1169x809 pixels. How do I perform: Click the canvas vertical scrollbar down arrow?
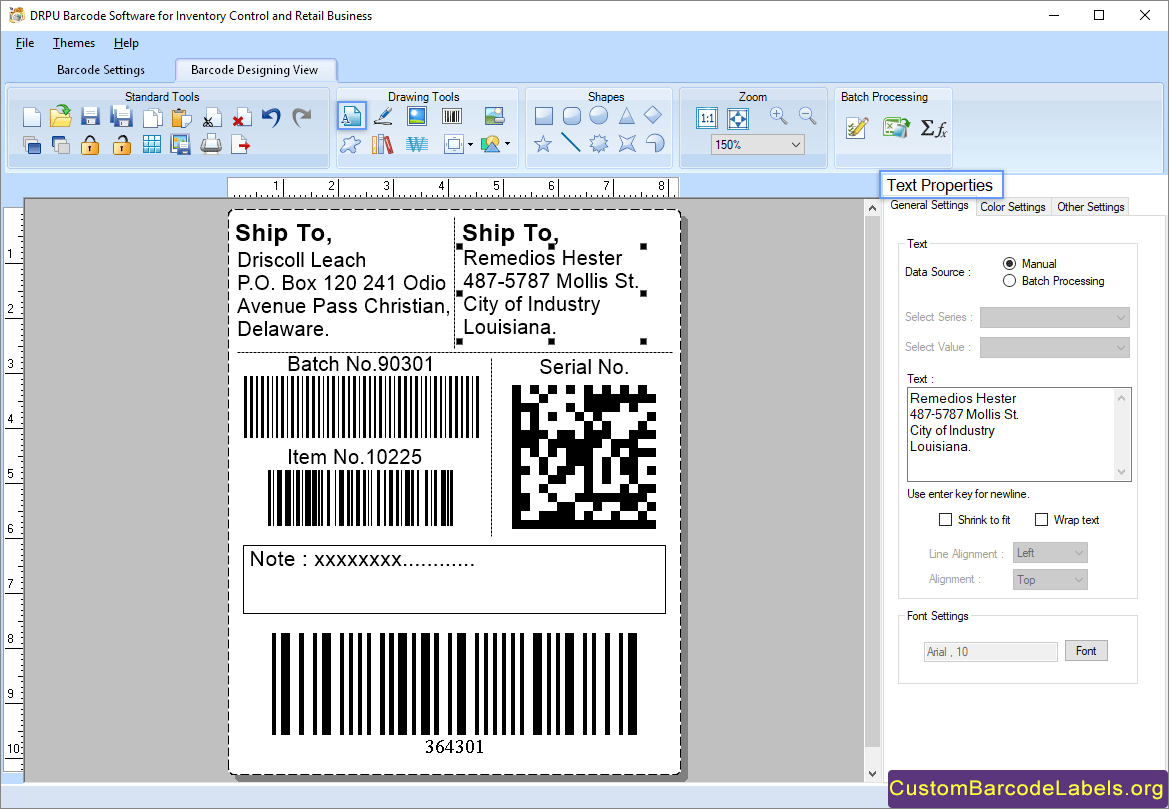tap(872, 774)
